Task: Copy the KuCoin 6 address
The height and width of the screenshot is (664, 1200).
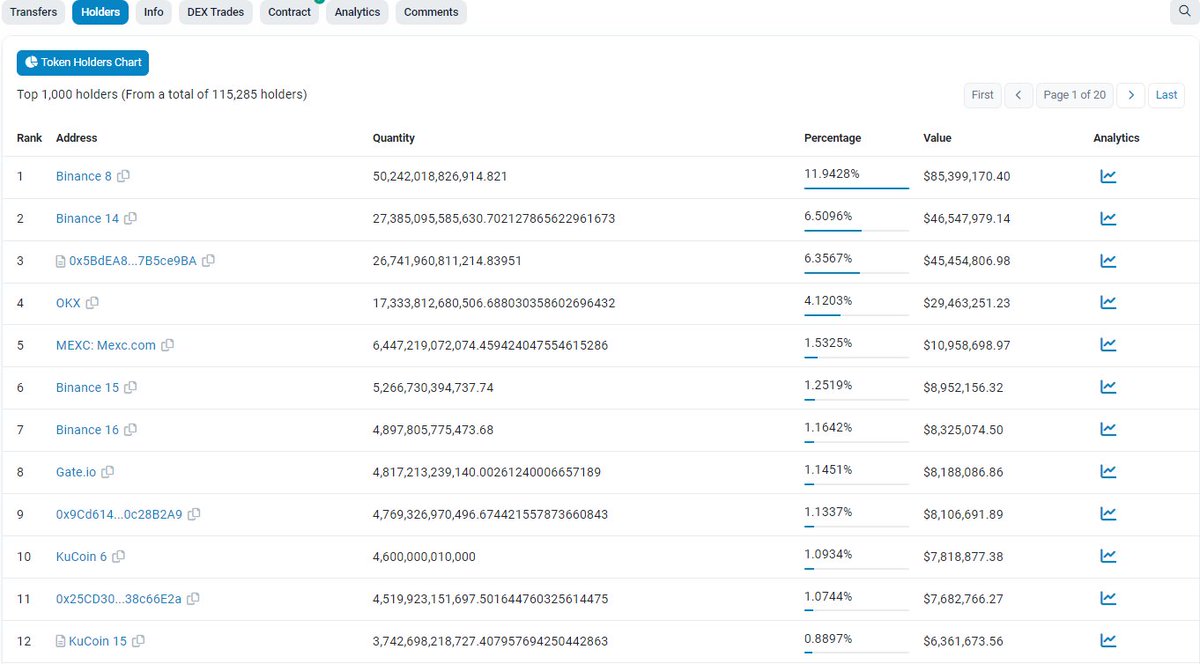Action: coord(119,556)
